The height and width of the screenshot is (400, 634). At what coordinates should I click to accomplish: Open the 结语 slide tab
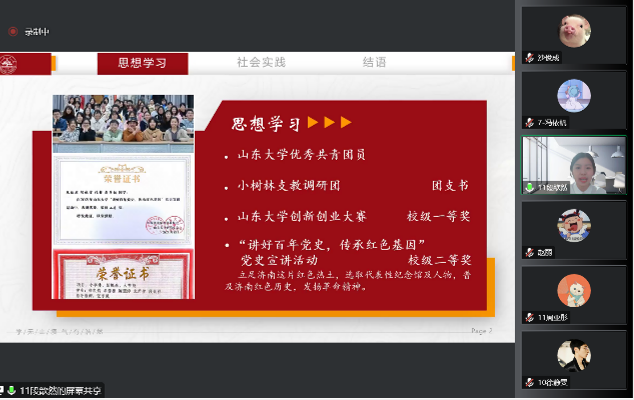374,62
